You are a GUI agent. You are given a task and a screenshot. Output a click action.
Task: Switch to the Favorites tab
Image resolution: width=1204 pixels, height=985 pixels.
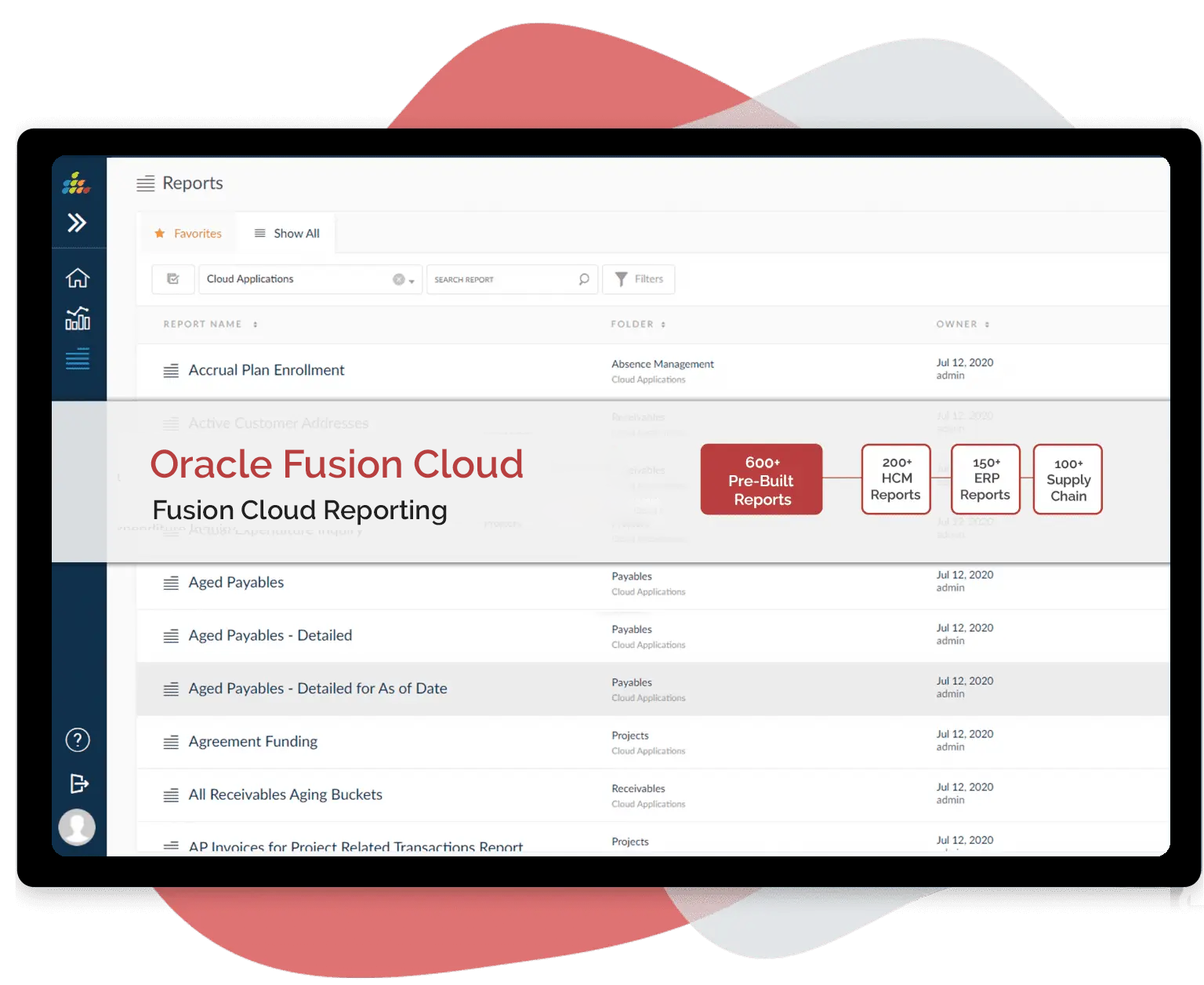coord(188,234)
